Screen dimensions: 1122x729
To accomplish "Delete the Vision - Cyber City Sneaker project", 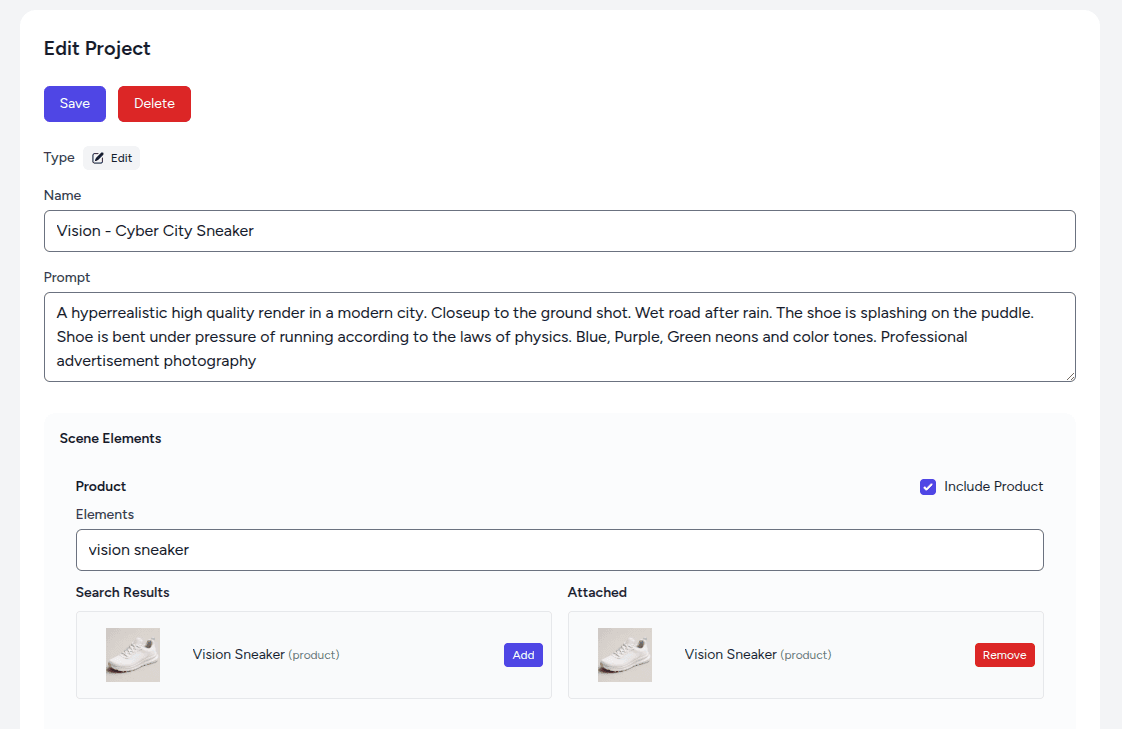I will point(154,103).
